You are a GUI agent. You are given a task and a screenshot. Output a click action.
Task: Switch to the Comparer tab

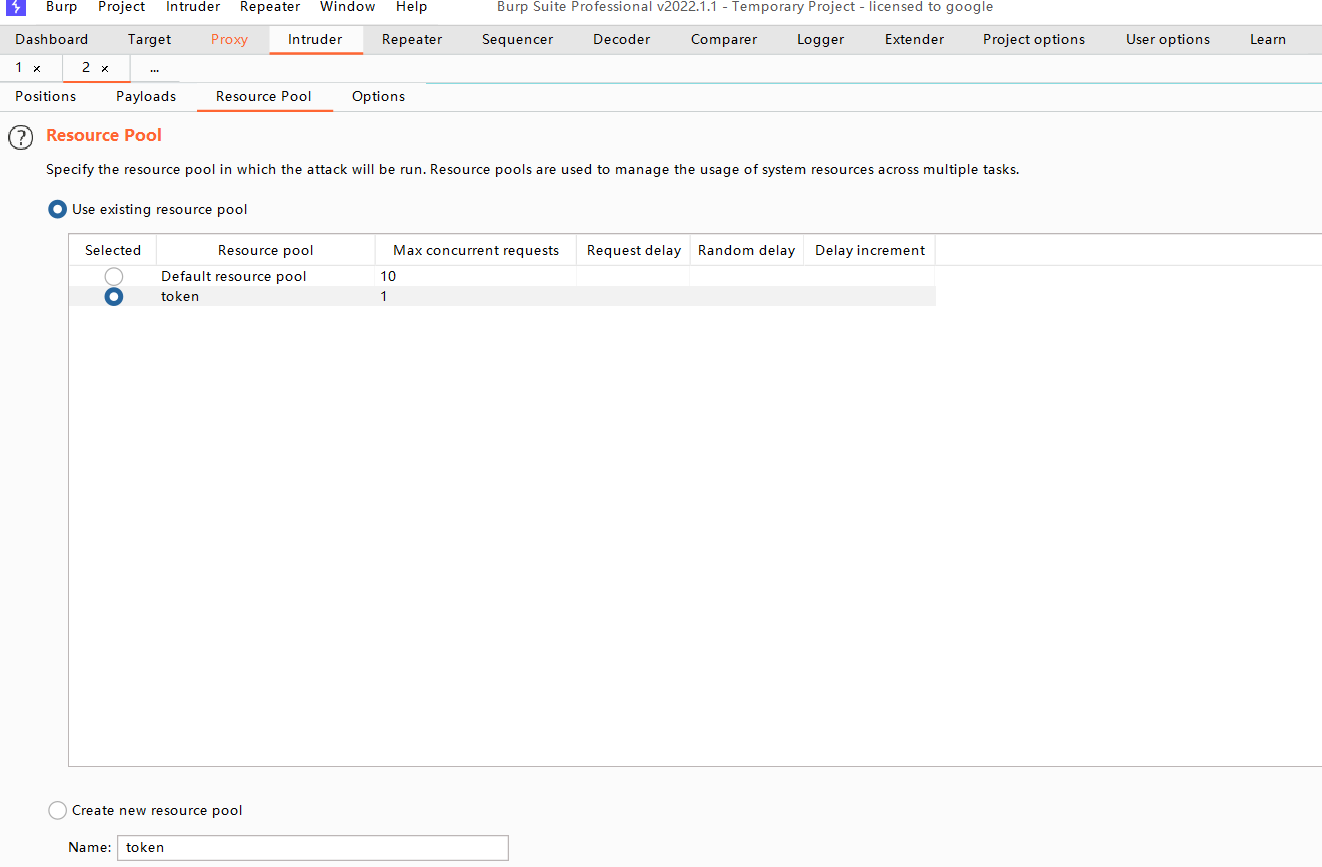pyautogui.click(x=724, y=39)
